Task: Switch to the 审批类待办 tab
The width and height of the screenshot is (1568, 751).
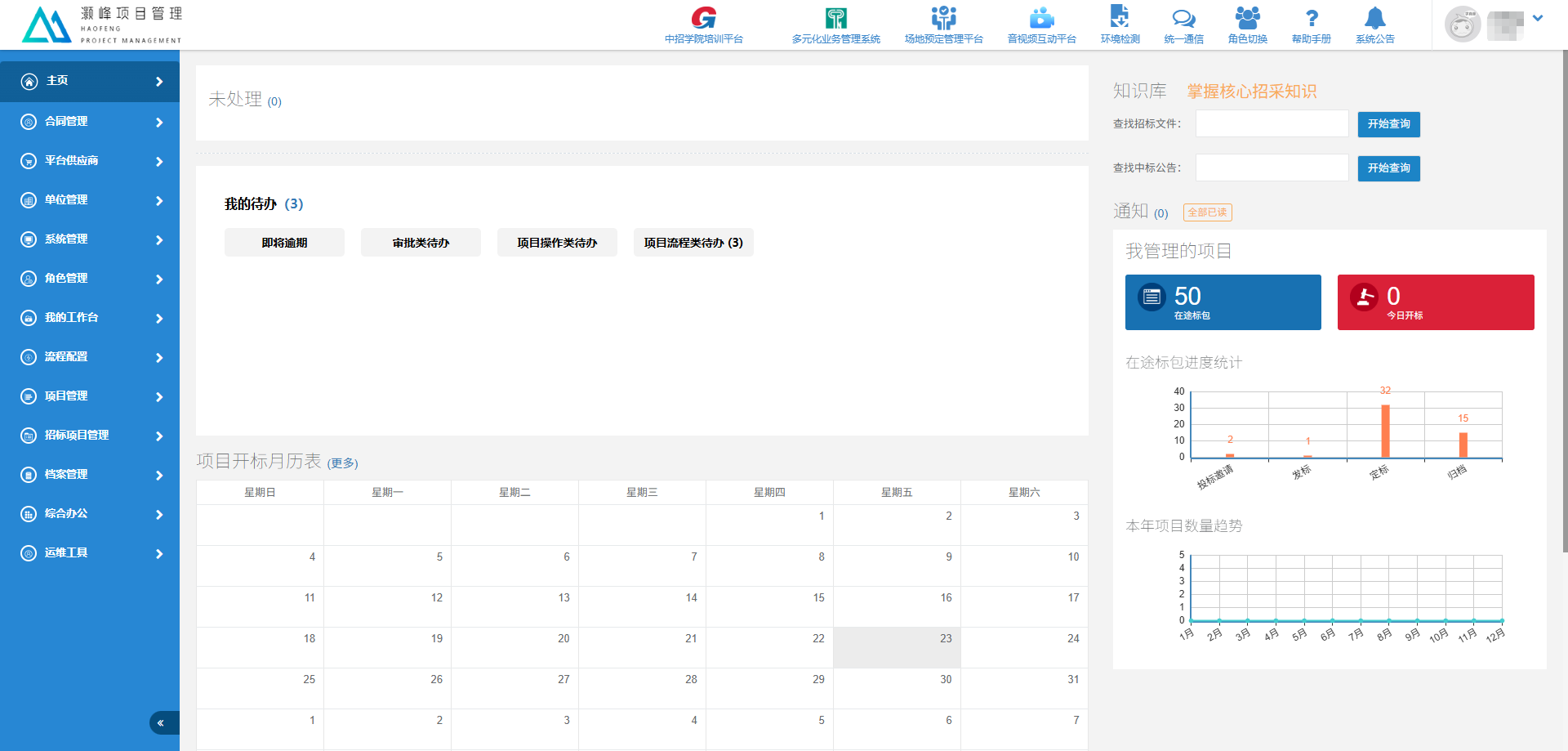Action: 421,243
